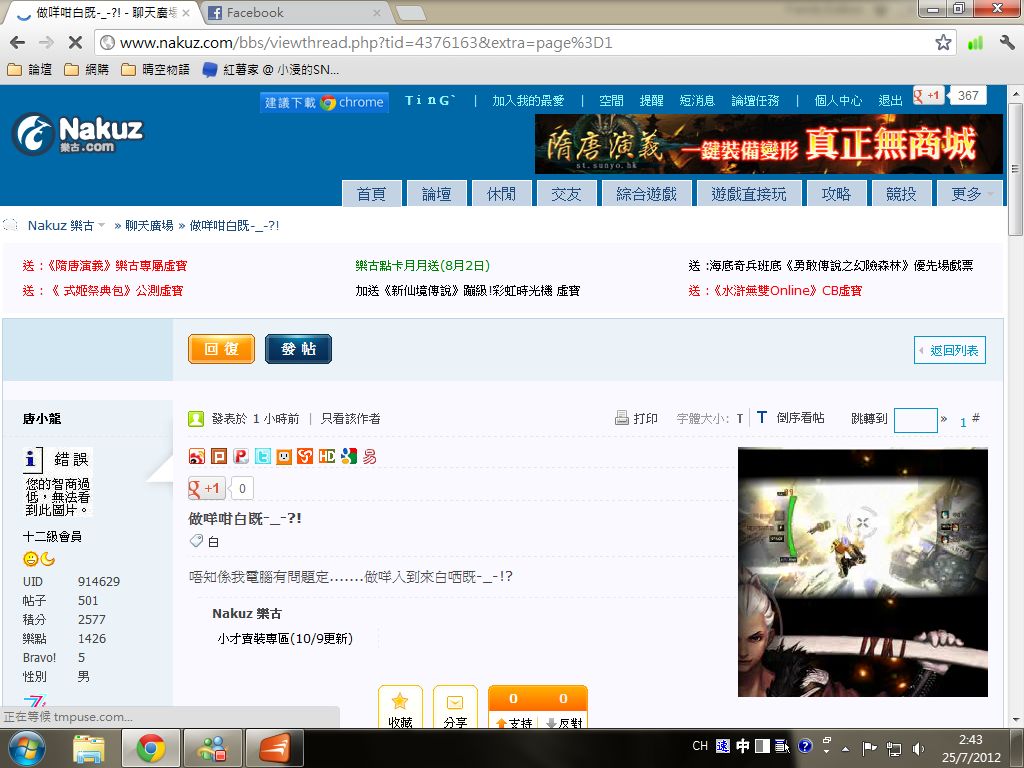Click the 打印 printer icon

coord(622,418)
